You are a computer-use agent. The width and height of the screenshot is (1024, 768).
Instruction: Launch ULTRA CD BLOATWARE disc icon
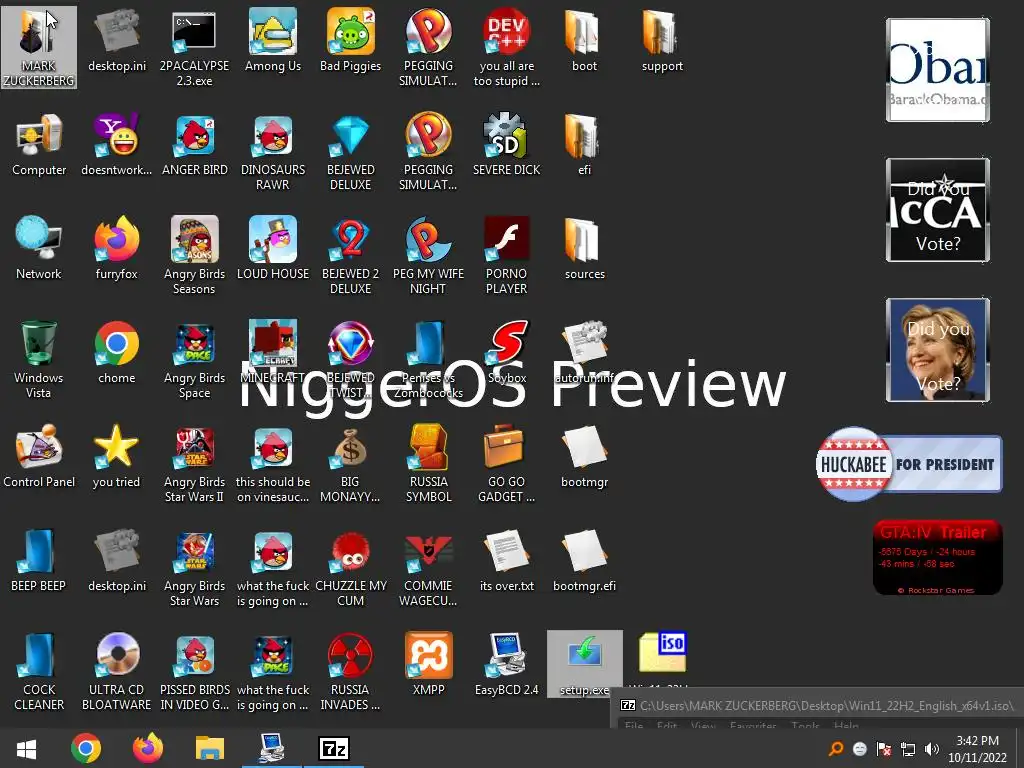116,671
